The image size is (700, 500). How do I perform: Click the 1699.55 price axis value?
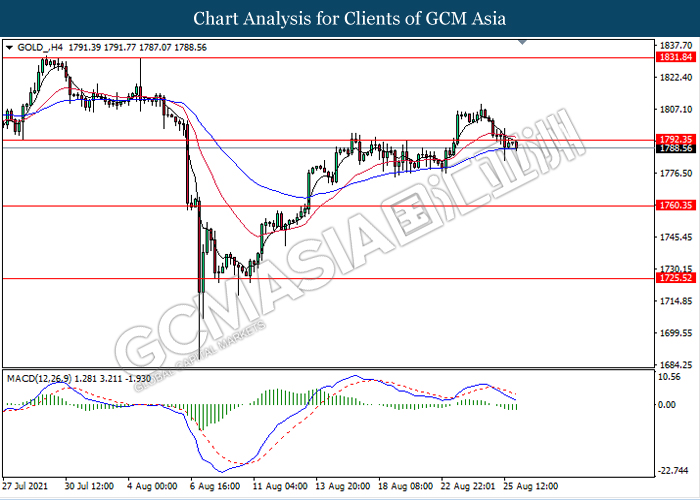click(678, 333)
